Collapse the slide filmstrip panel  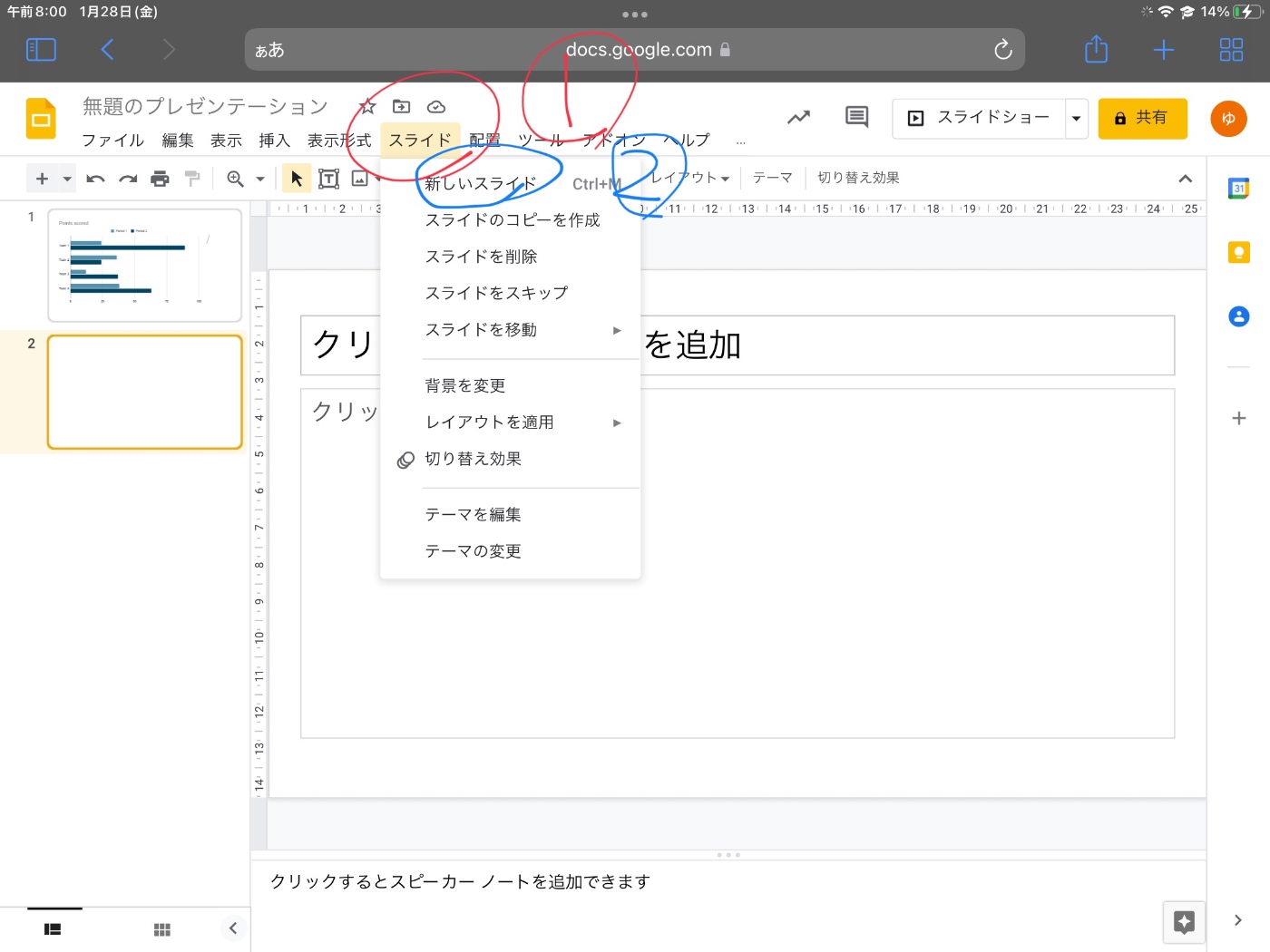[233, 928]
